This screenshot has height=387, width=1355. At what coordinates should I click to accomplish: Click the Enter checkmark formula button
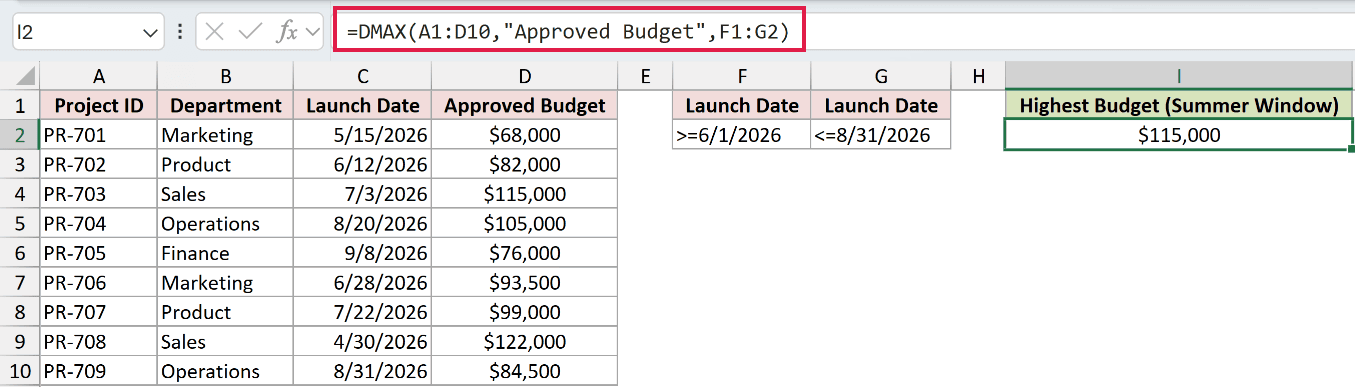pyautogui.click(x=249, y=32)
